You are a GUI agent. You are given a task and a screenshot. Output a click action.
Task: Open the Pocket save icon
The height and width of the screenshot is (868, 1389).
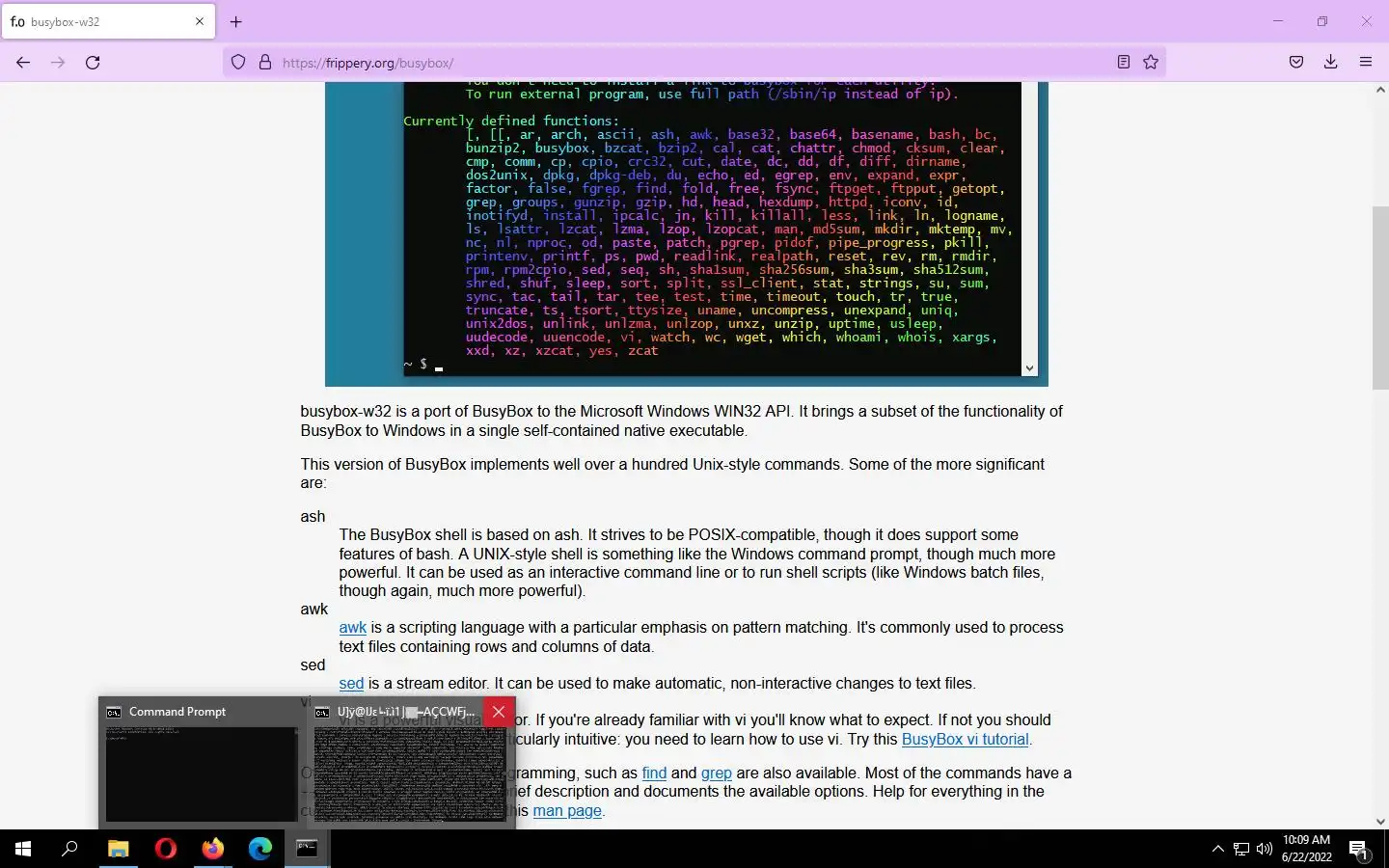click(1296, 63)
